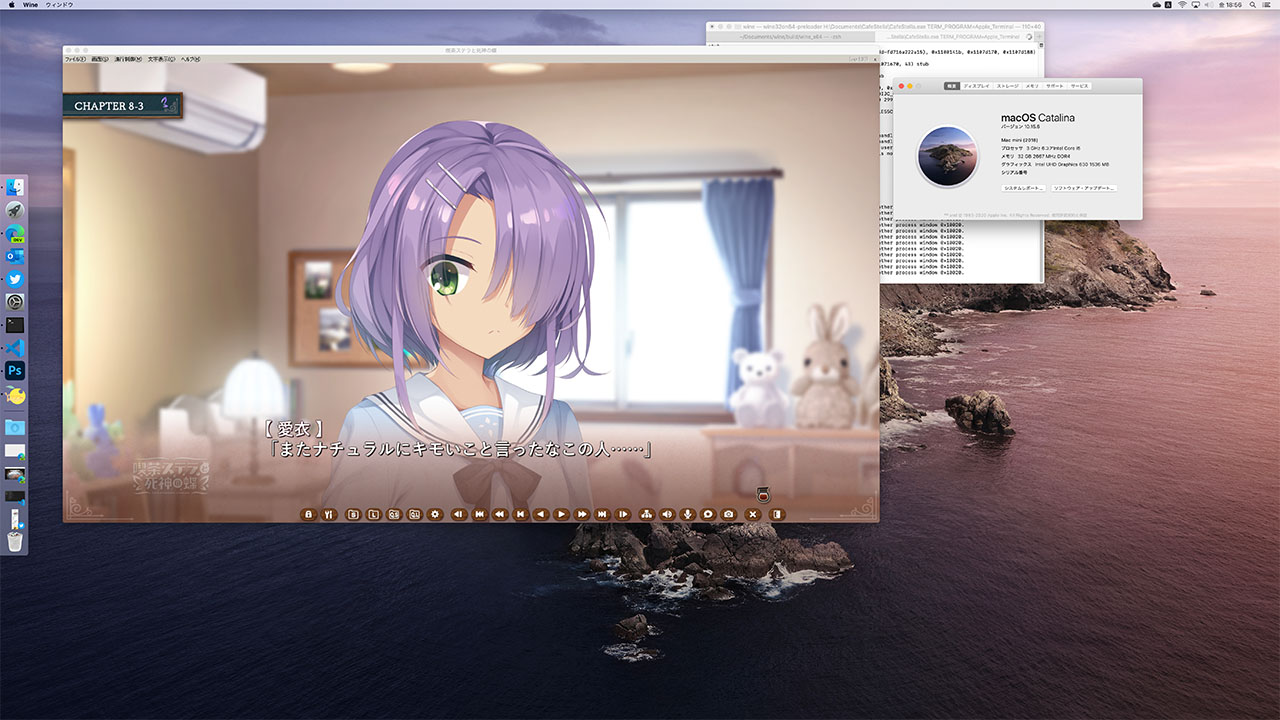1280x720 pixels.
Task: Hide the message window with the X icon
Action: pos(753,514)
